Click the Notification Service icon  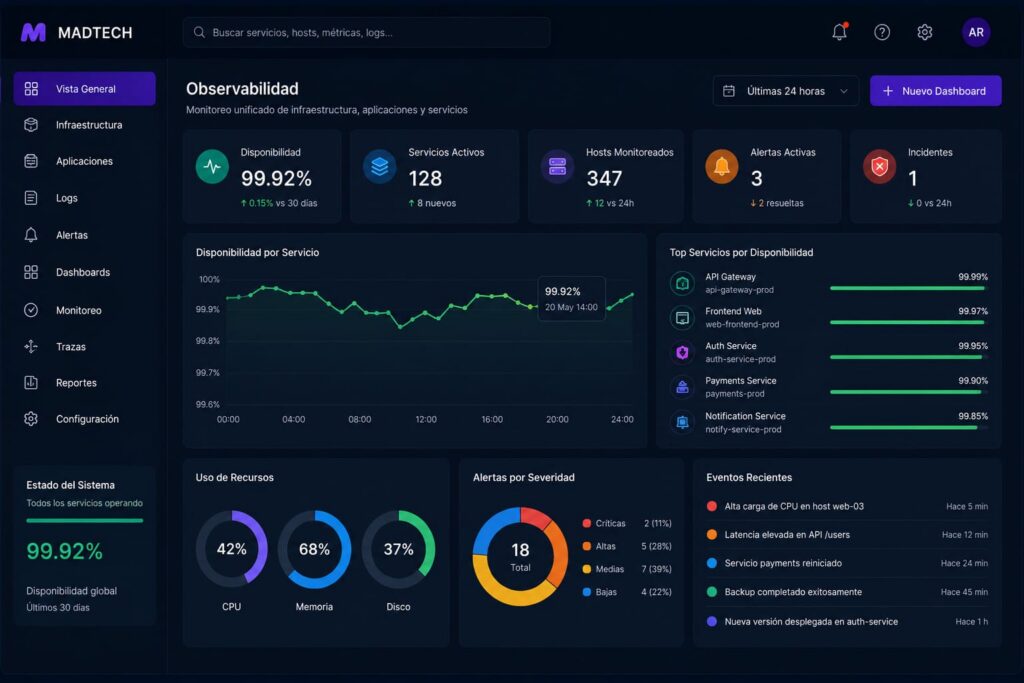click(682, 422)
